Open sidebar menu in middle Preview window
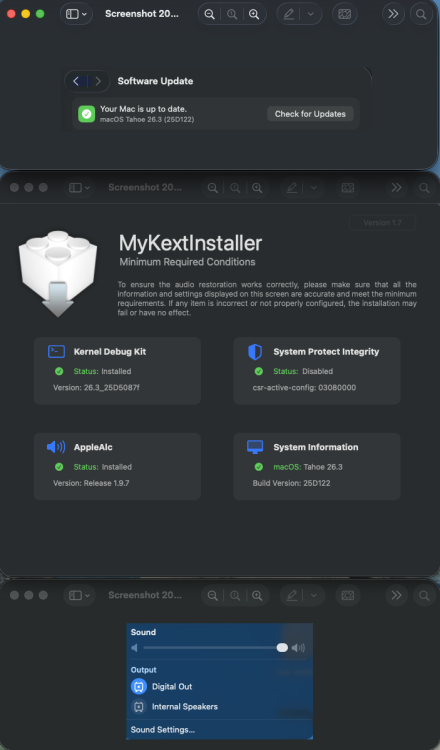The width and height of the screenshot is (440, 750). click(x=79, y=188)
